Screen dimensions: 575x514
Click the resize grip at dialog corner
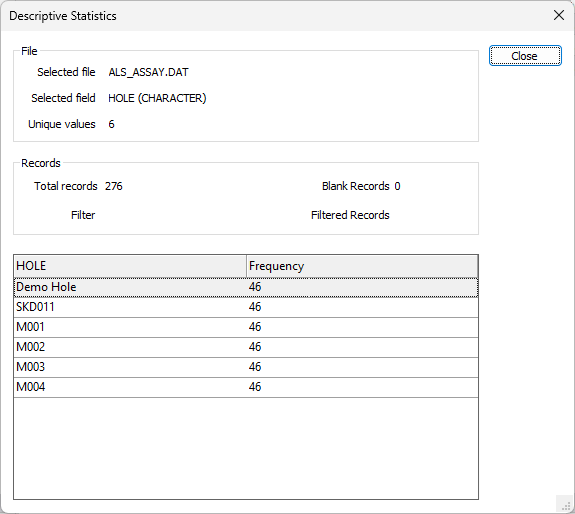[x=565, y=505]
